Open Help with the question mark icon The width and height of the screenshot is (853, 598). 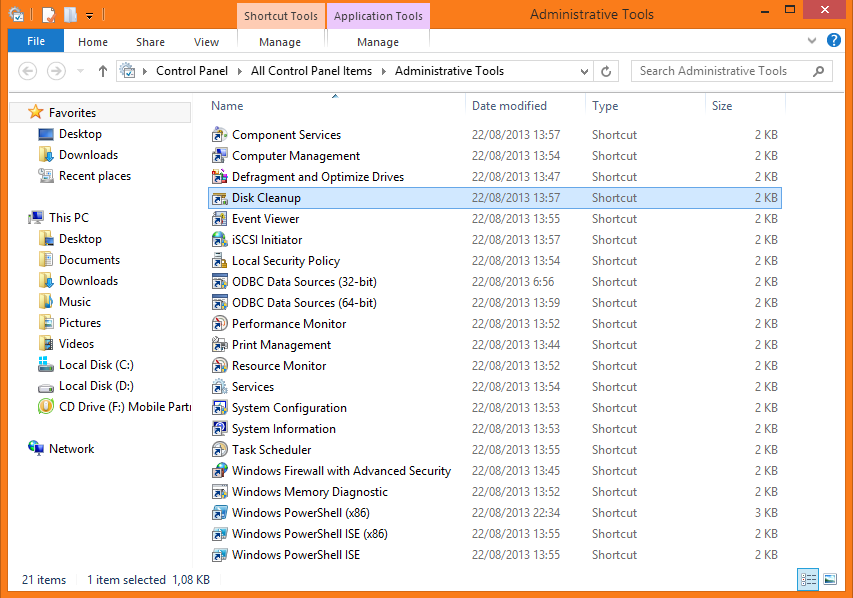(x=833, y=40)
